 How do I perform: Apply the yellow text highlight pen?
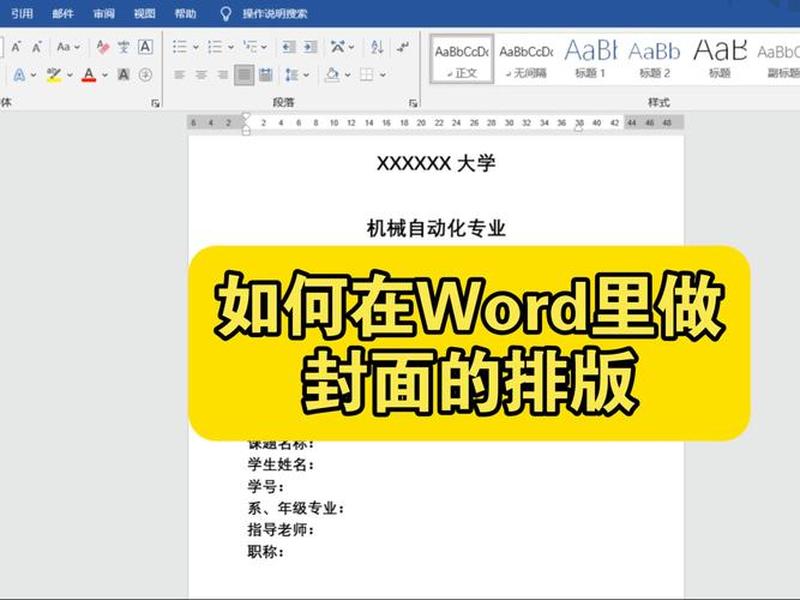(x=54, y=75)
